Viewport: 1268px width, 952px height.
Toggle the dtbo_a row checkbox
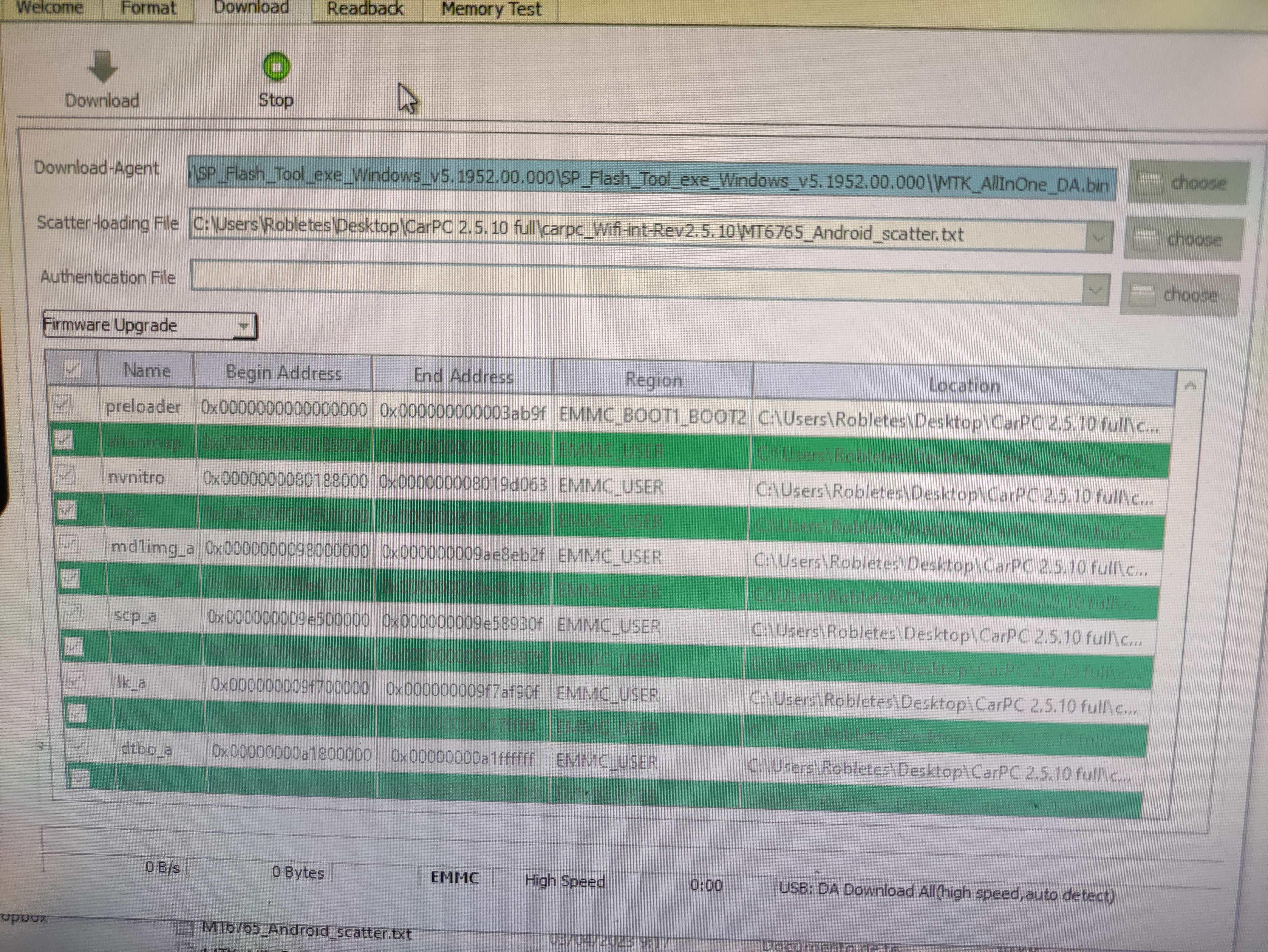[78, 746]
